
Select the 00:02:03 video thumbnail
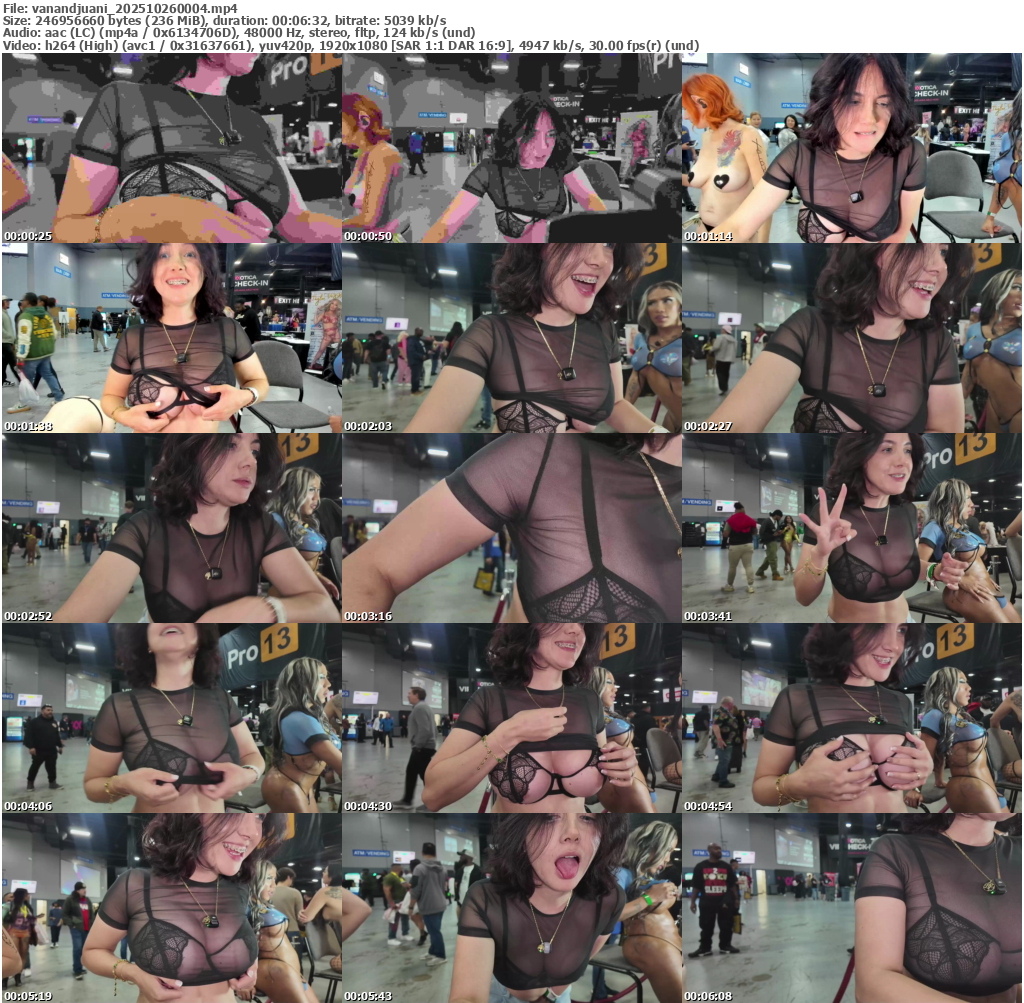tap(511, 338)
